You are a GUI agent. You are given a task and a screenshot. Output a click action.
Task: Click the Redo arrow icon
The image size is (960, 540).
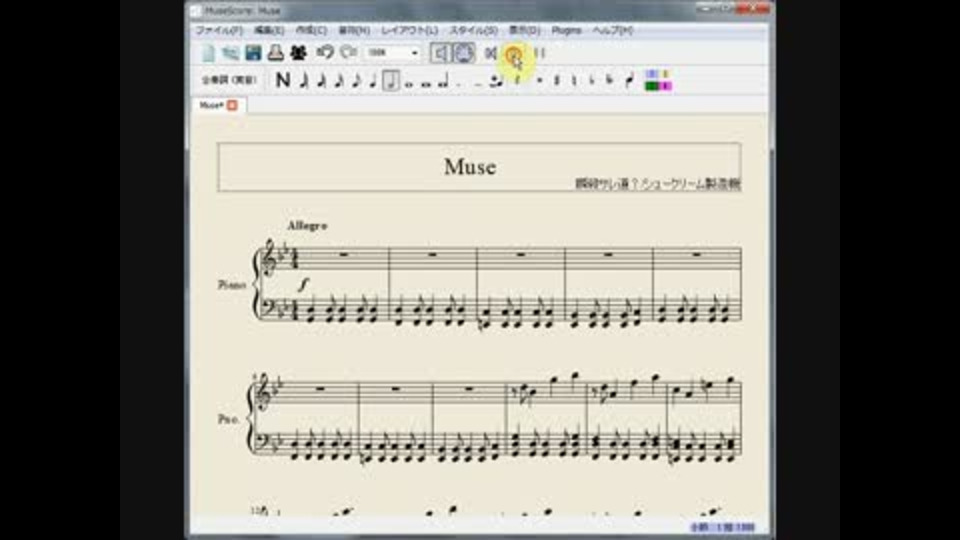pyautogui.click(x=348, y=53)
